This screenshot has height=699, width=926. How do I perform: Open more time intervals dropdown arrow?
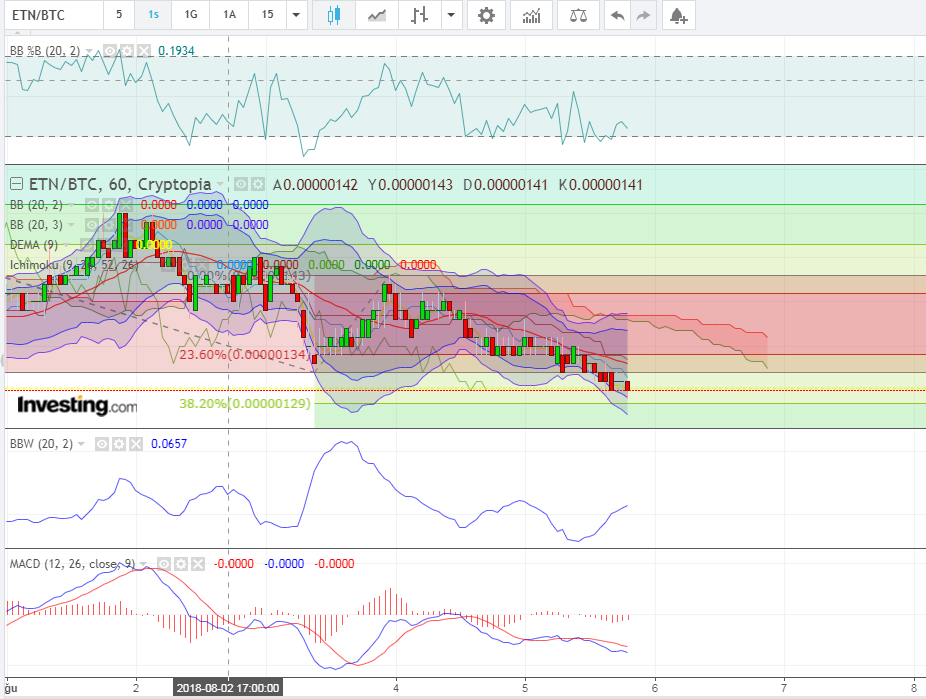click(x=296, y=15)
